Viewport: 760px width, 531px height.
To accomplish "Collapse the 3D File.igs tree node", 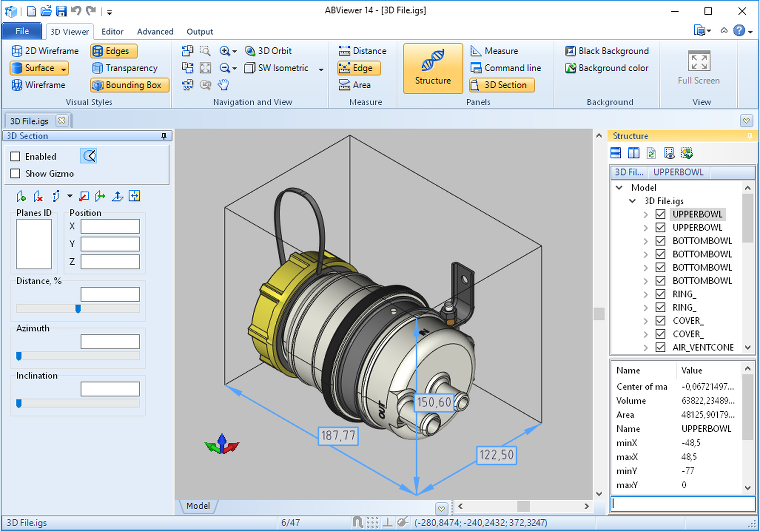I will pyautogui.click(x=633, y=201).
